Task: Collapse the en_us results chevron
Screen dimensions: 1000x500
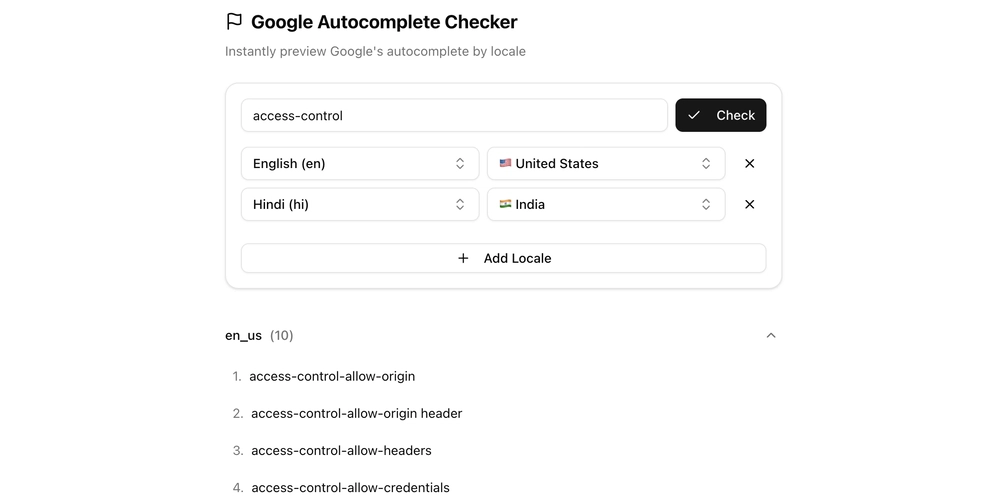Action: click(x=770, y=335)
